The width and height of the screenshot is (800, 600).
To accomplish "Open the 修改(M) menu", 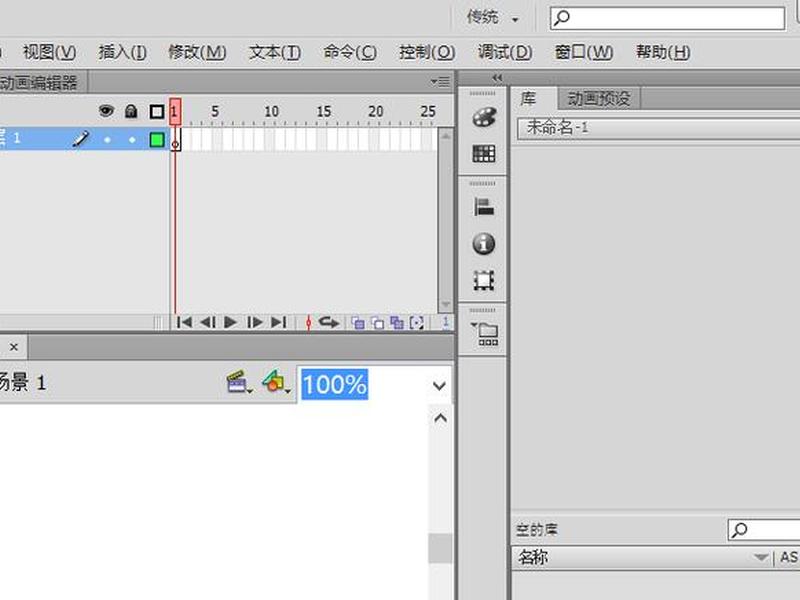I will point(197,52).
